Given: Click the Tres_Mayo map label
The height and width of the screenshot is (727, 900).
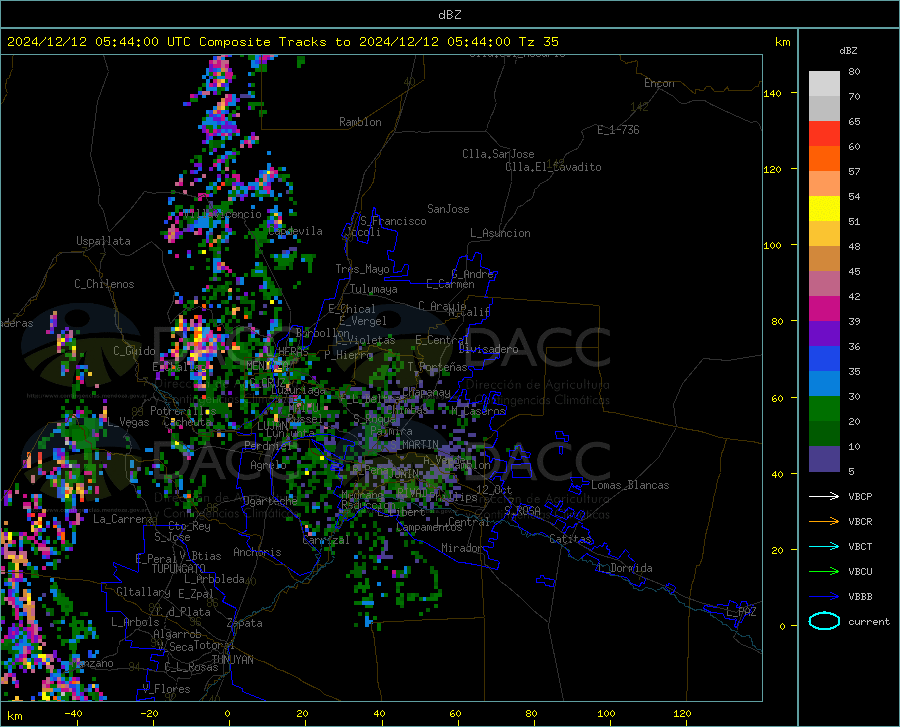Looking at the screenshot, I should pos(362,269).
